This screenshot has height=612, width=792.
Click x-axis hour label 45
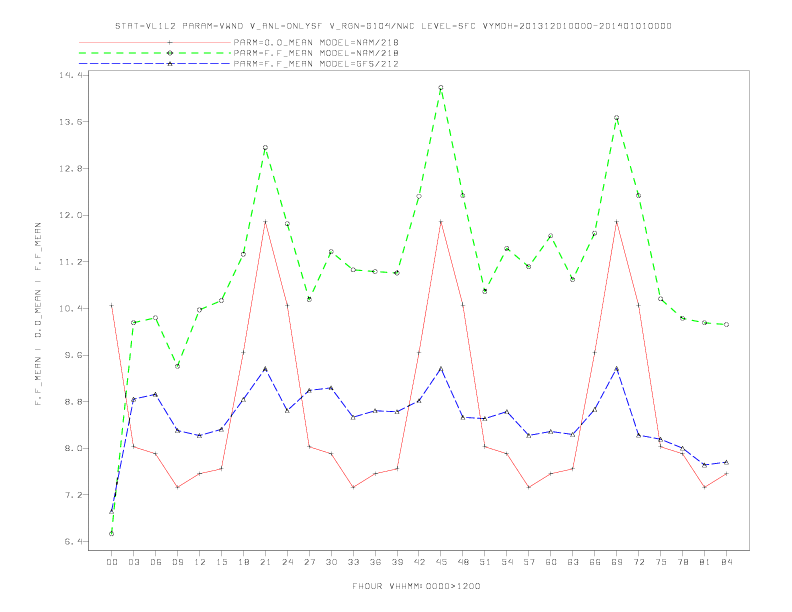pyautogui.click(x=441, y=562)
